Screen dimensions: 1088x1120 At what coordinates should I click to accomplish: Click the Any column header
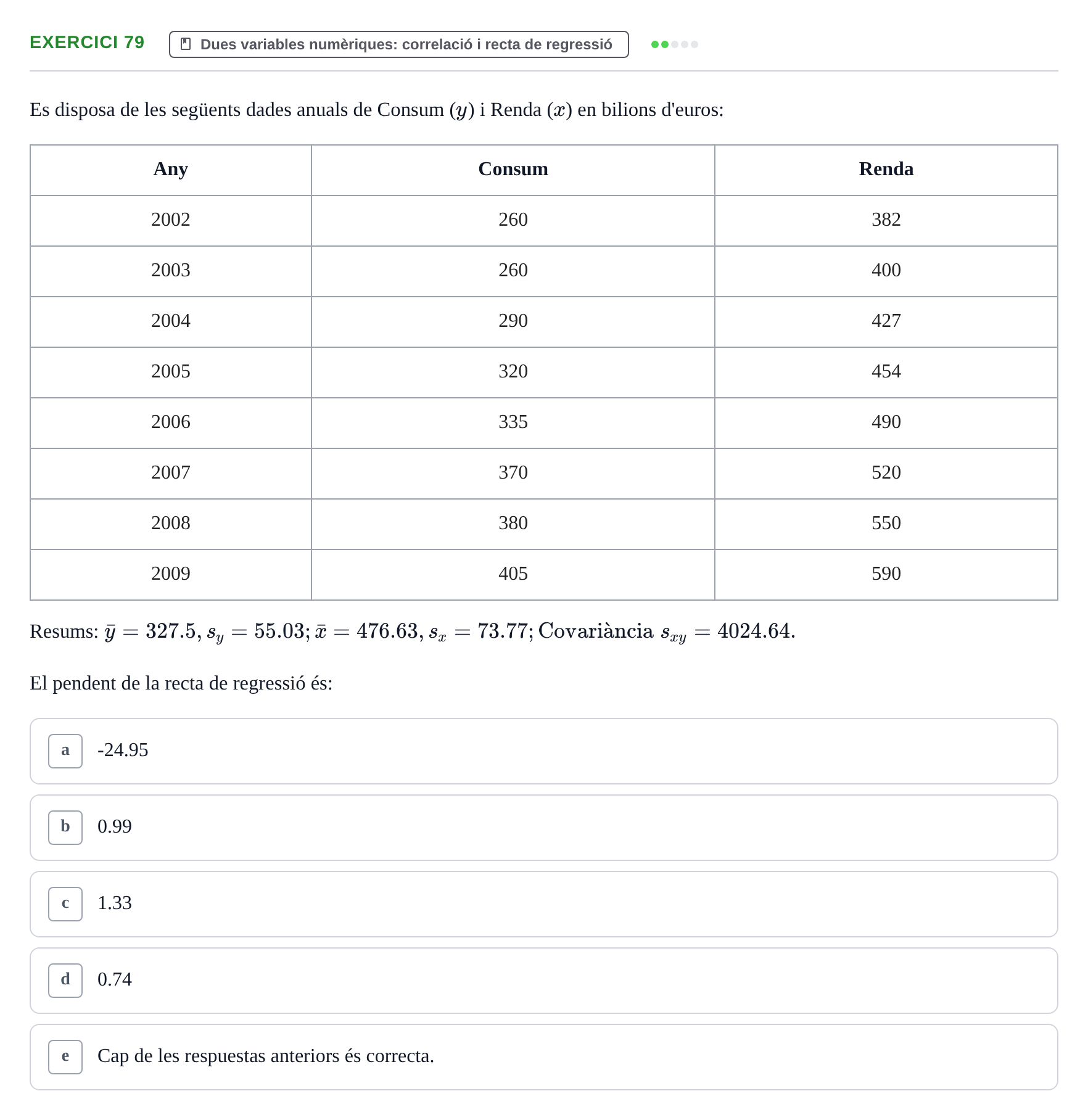tap(171, 170)
